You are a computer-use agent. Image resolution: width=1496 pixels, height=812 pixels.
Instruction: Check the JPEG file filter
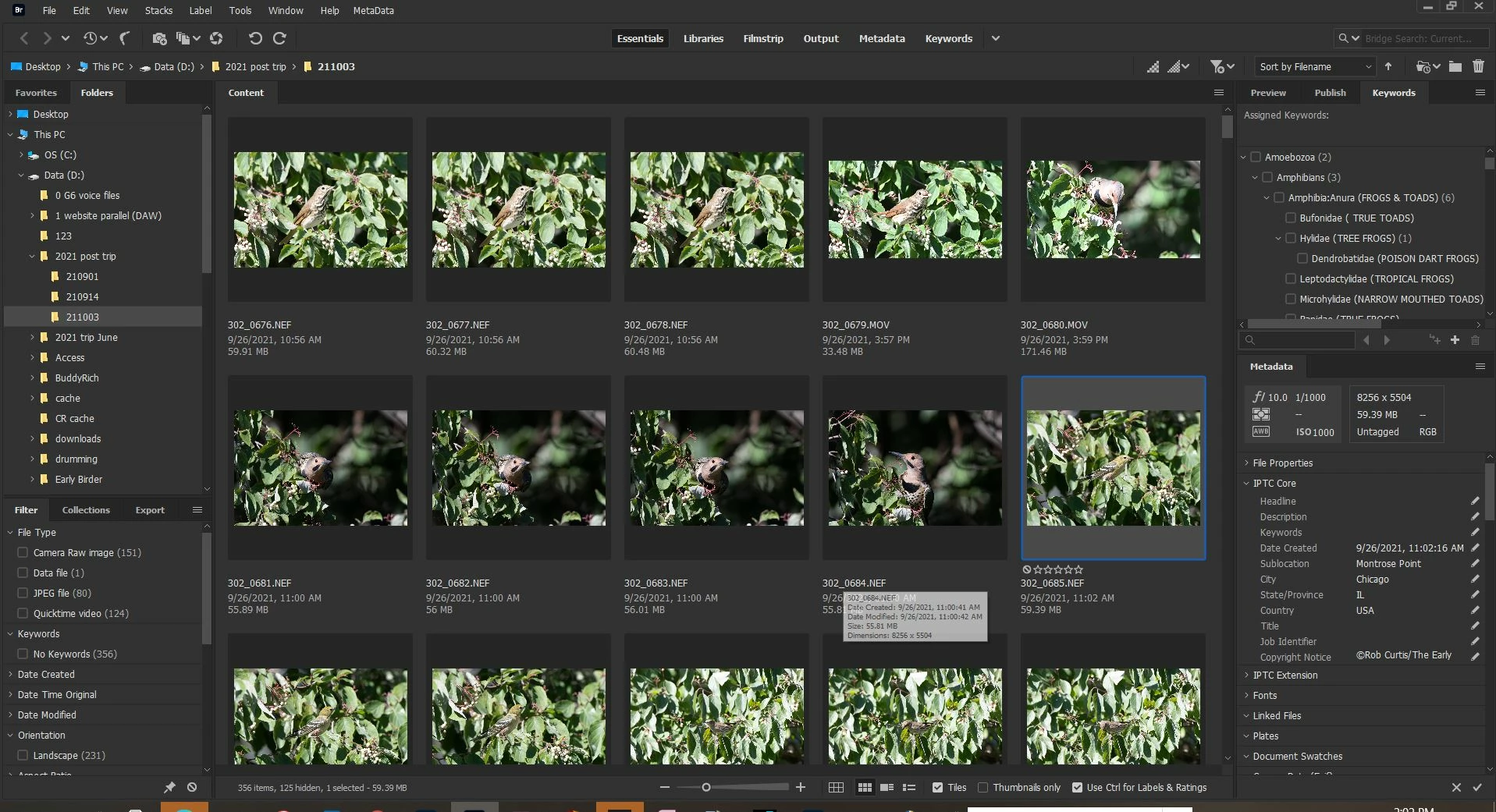23,594
